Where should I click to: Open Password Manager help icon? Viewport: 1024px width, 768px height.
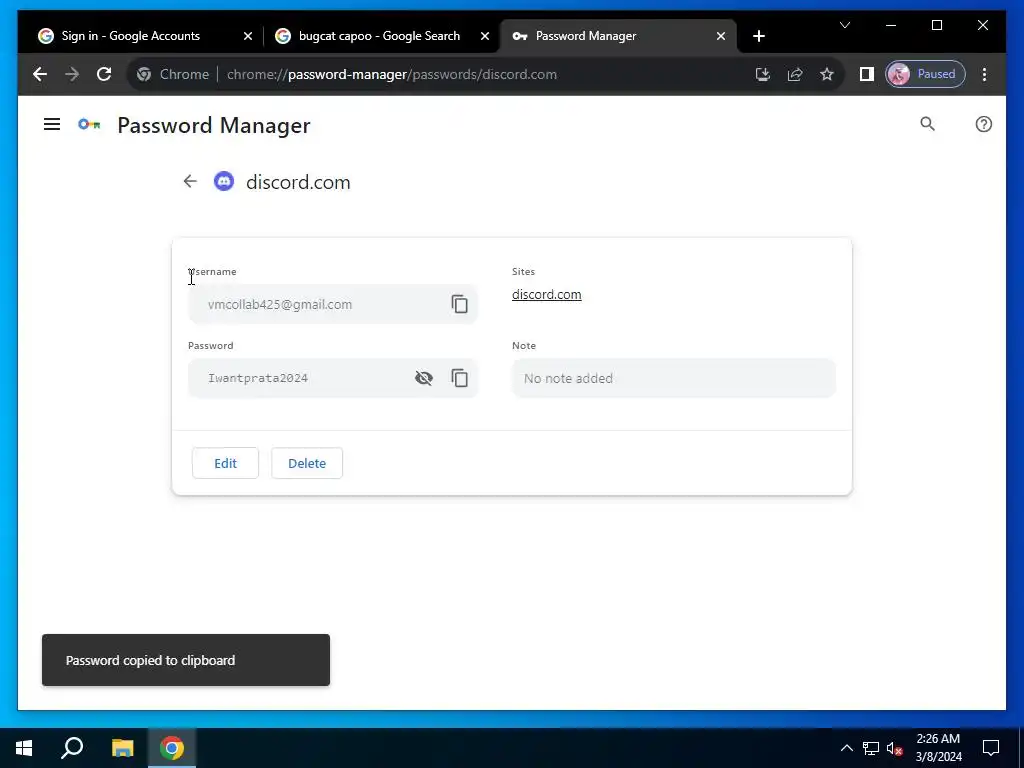click(984, 124)
